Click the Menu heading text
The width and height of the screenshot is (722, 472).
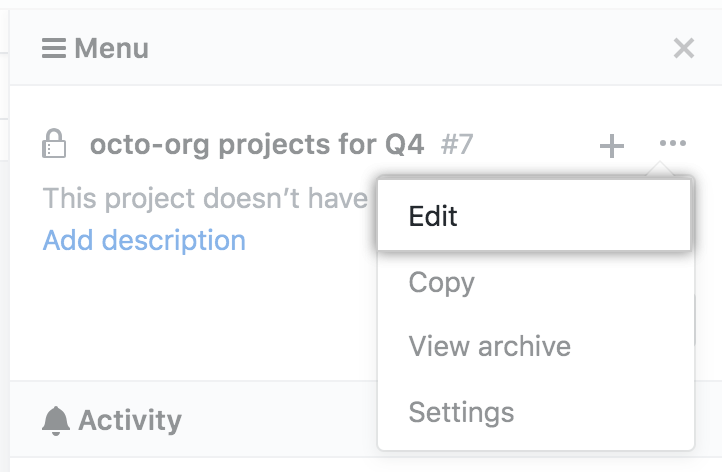(x=111, y=48)
